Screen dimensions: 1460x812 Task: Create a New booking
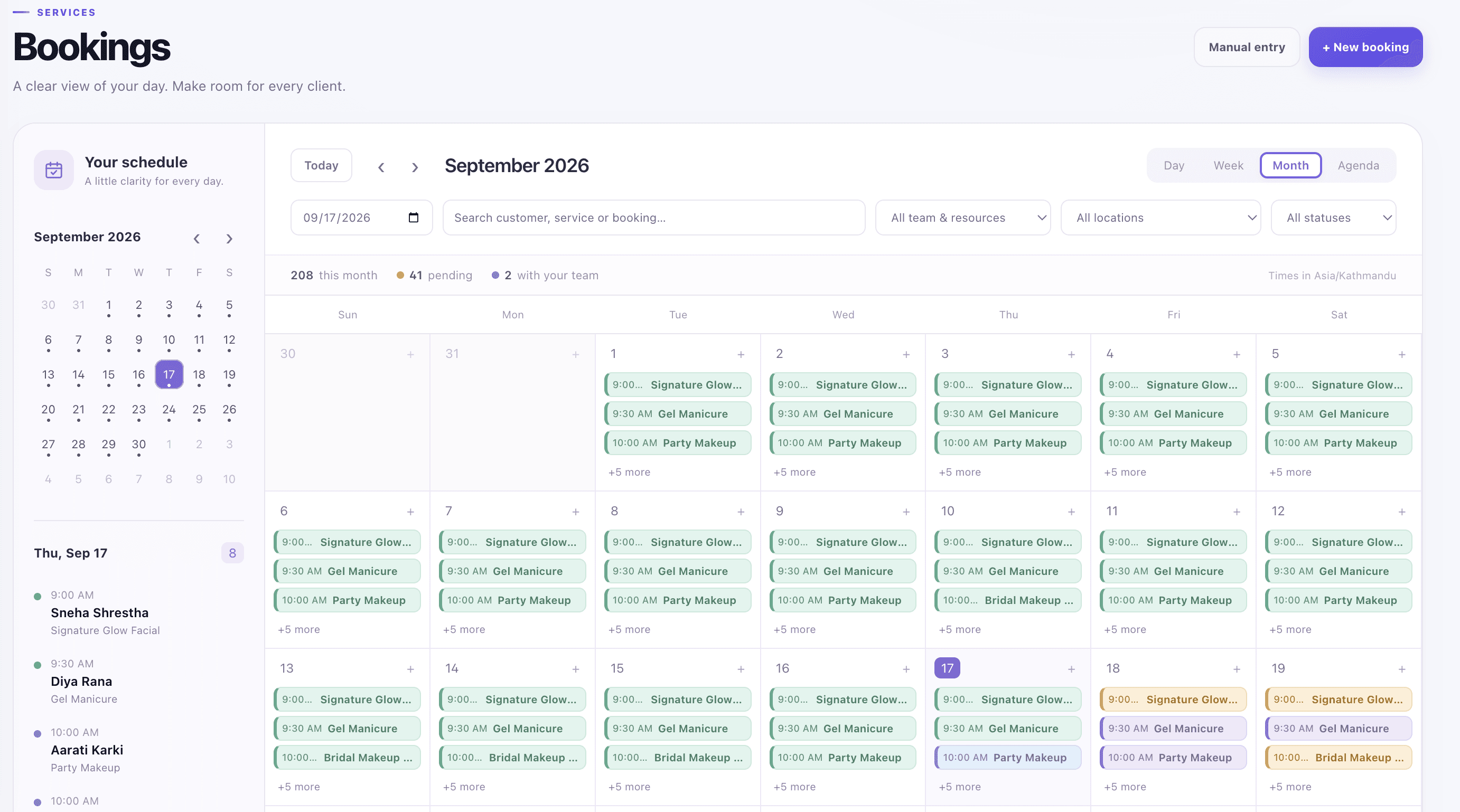point(1365,47)
